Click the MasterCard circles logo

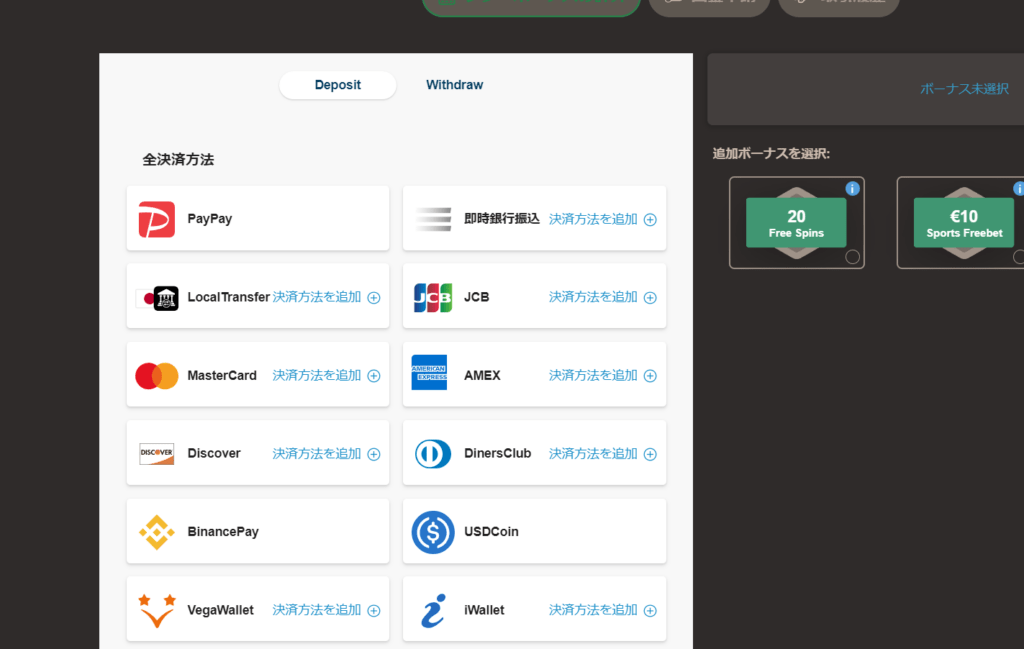pos(157,375)
